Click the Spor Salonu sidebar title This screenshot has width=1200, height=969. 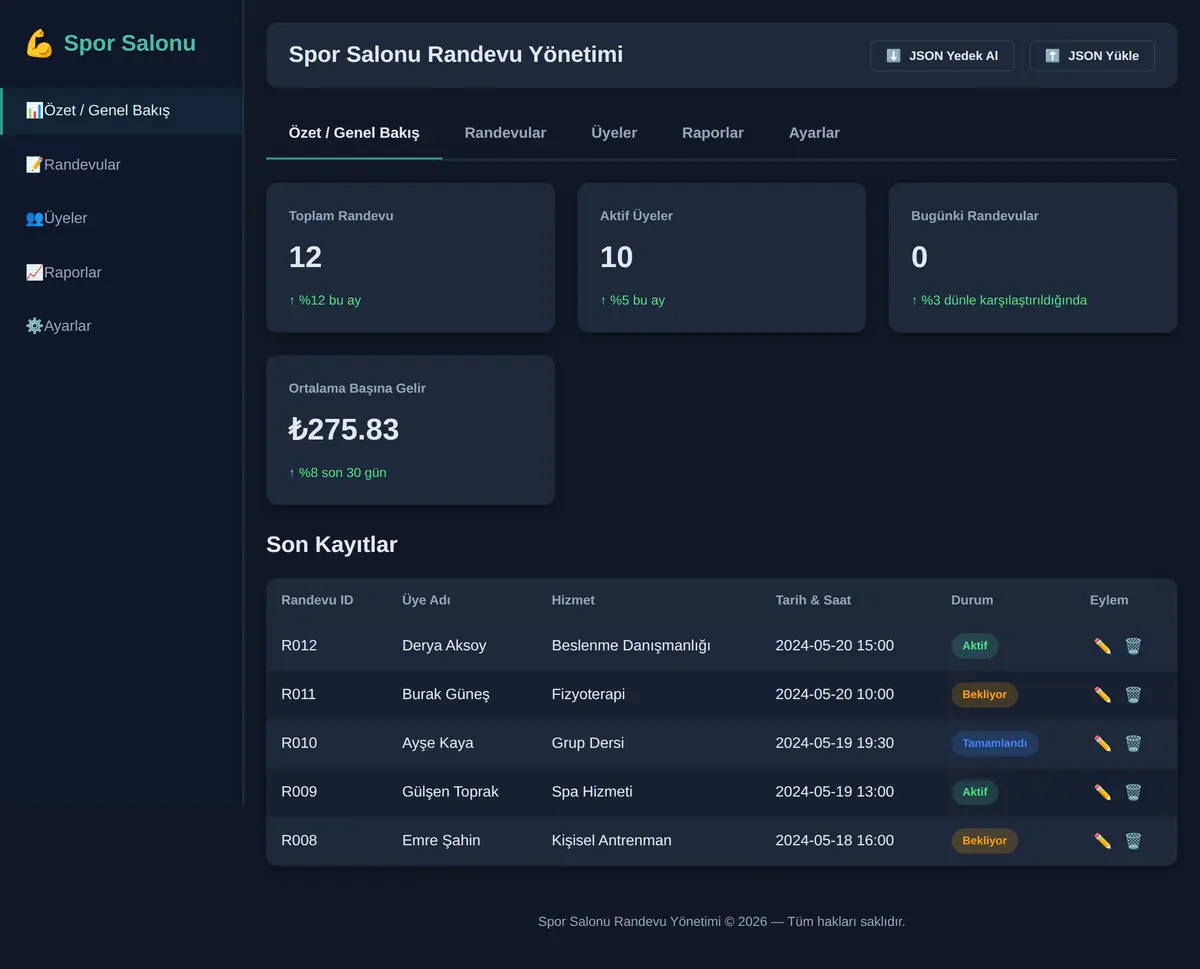point(130,43)
